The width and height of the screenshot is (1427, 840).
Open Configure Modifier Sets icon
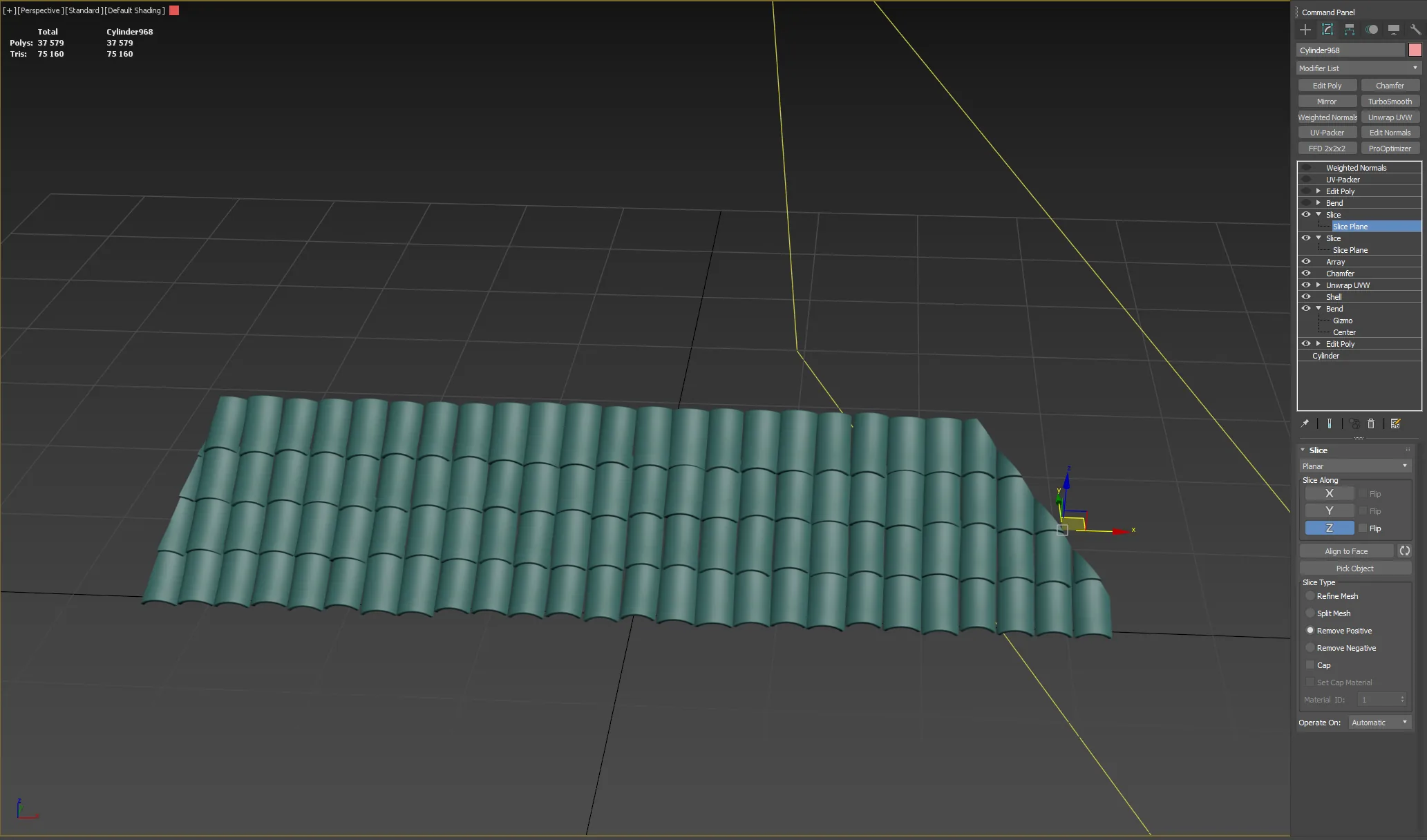click(x=1395, y=423)
